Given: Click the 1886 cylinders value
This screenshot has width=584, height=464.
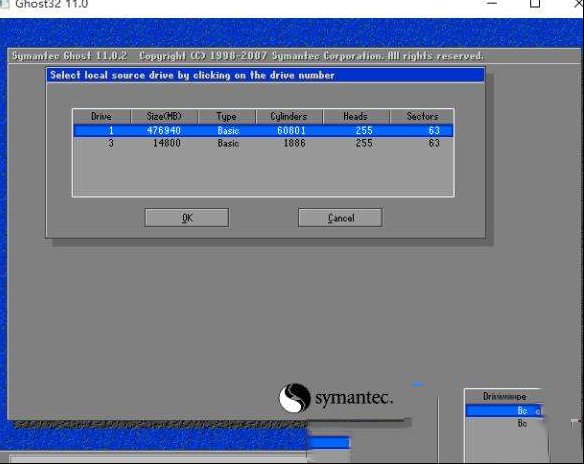Looking at the screenshot, I should tap(294, 143).
